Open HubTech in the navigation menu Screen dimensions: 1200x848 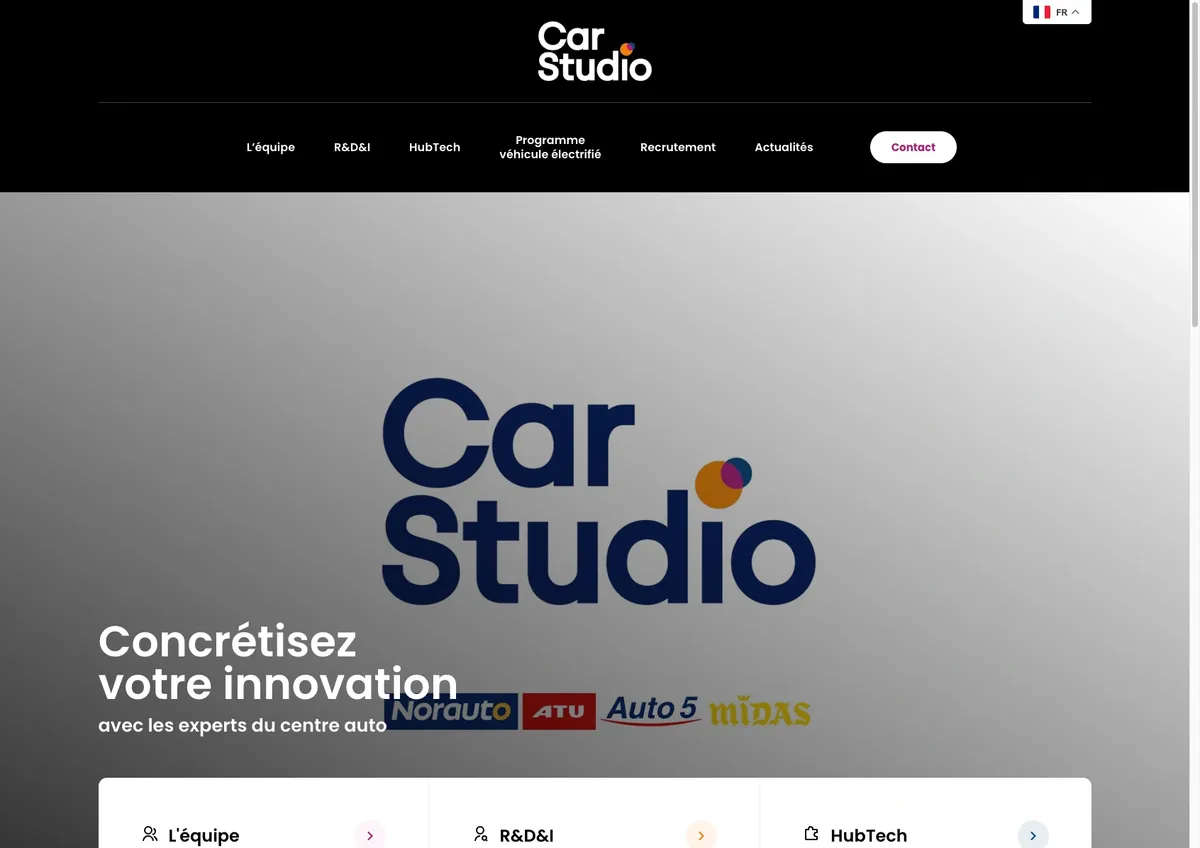click(435, 147)
